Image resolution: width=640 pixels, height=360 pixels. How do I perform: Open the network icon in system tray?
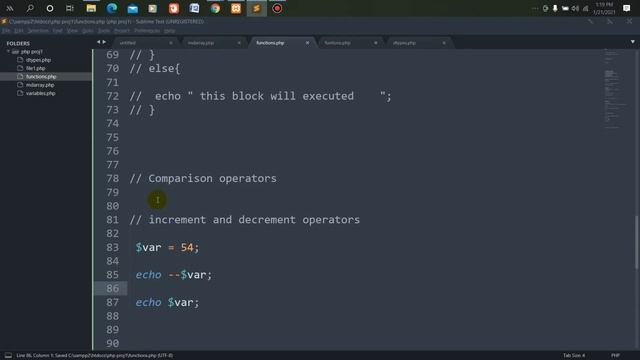pyautogui.click(x=585, y=8)
